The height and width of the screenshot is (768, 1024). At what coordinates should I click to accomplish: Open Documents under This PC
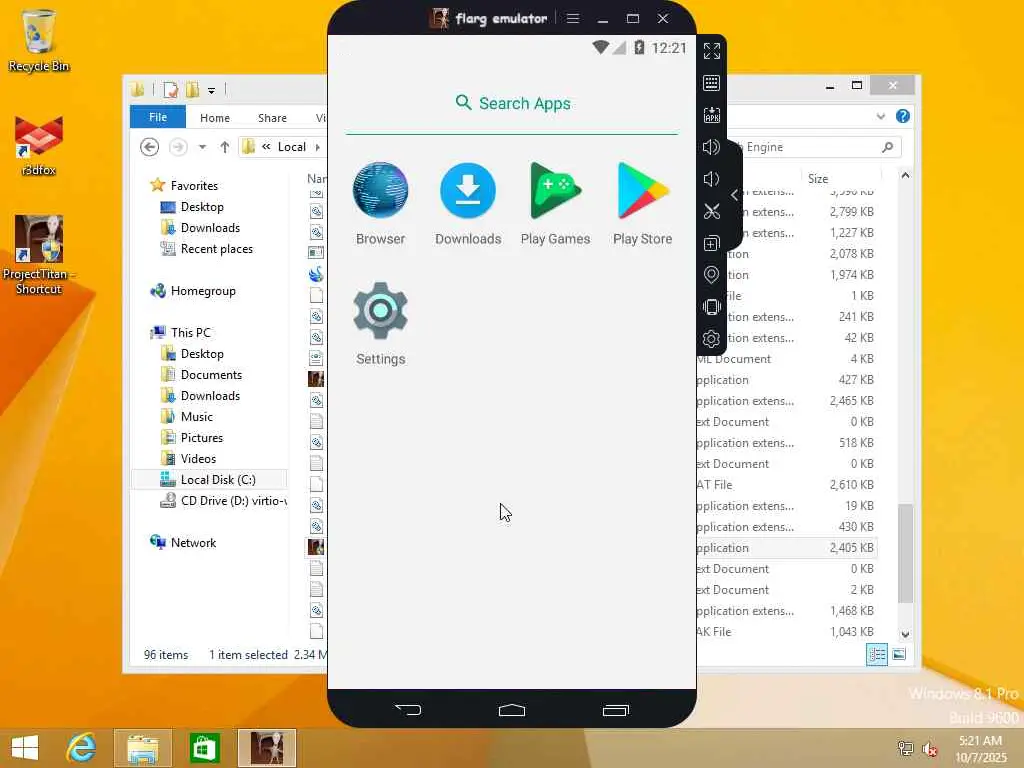211,374
